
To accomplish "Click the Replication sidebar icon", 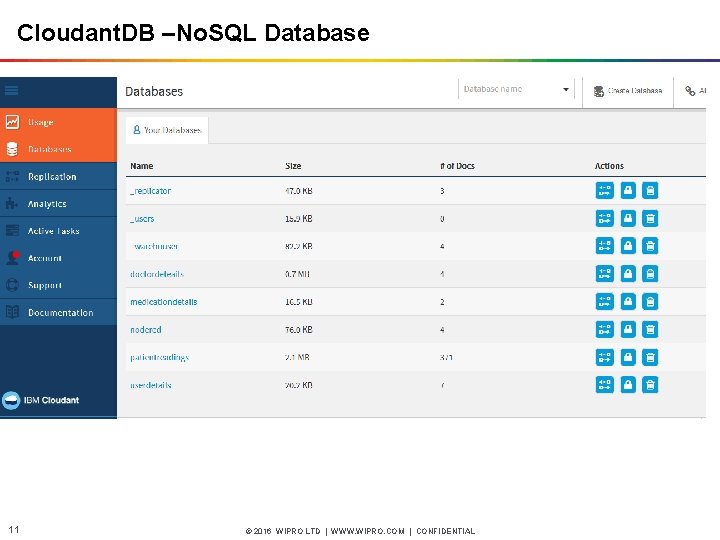I will tap(12, 176).
